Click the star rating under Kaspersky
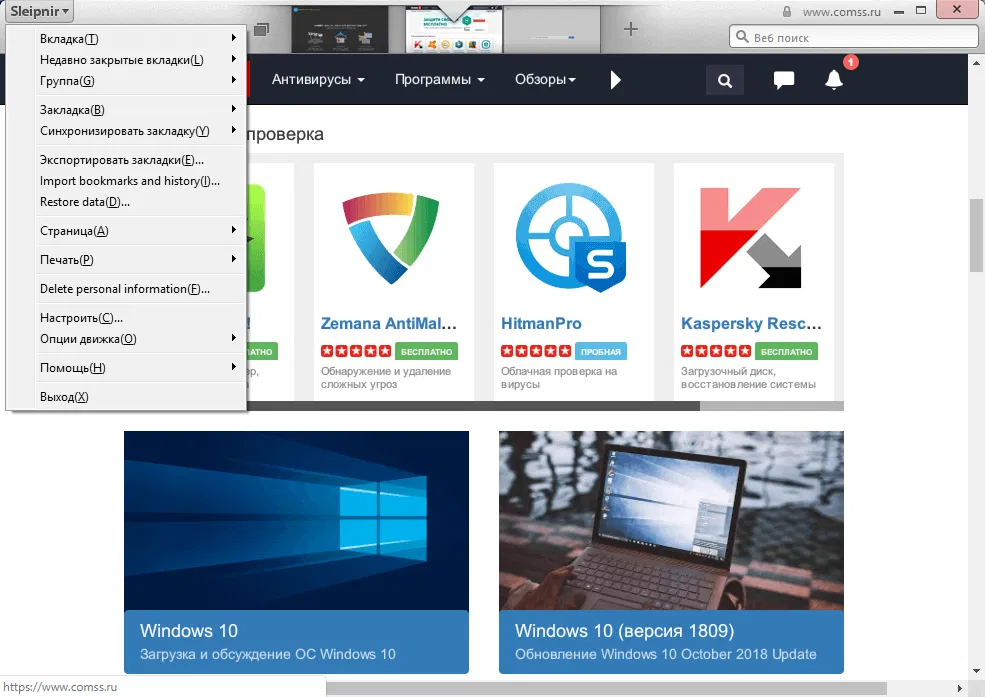Viewport: 985px width, 697px height. [716, 352]
